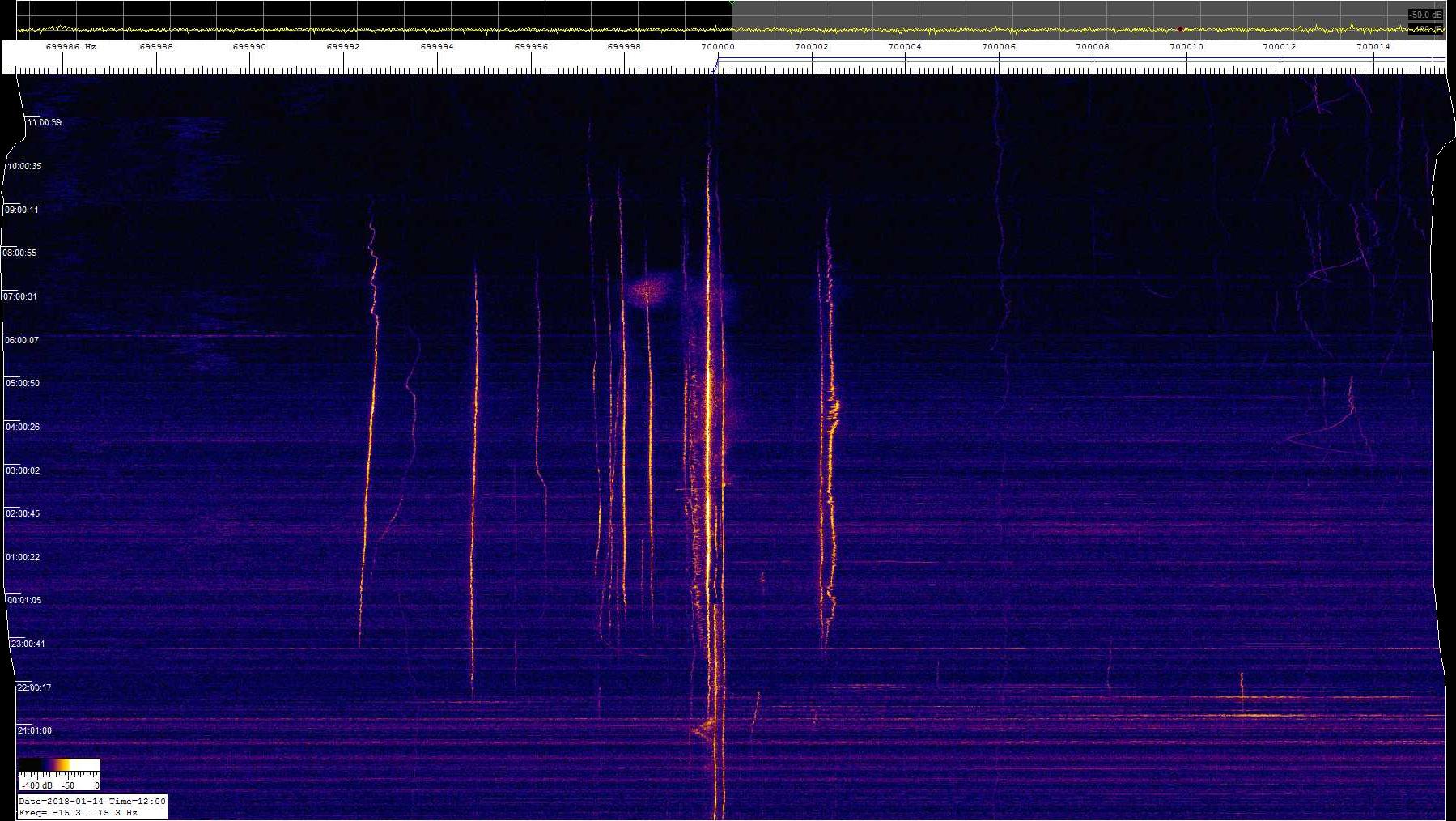Select the 08:00:55 time marker
1456x821 pixels.
(19, 253)
